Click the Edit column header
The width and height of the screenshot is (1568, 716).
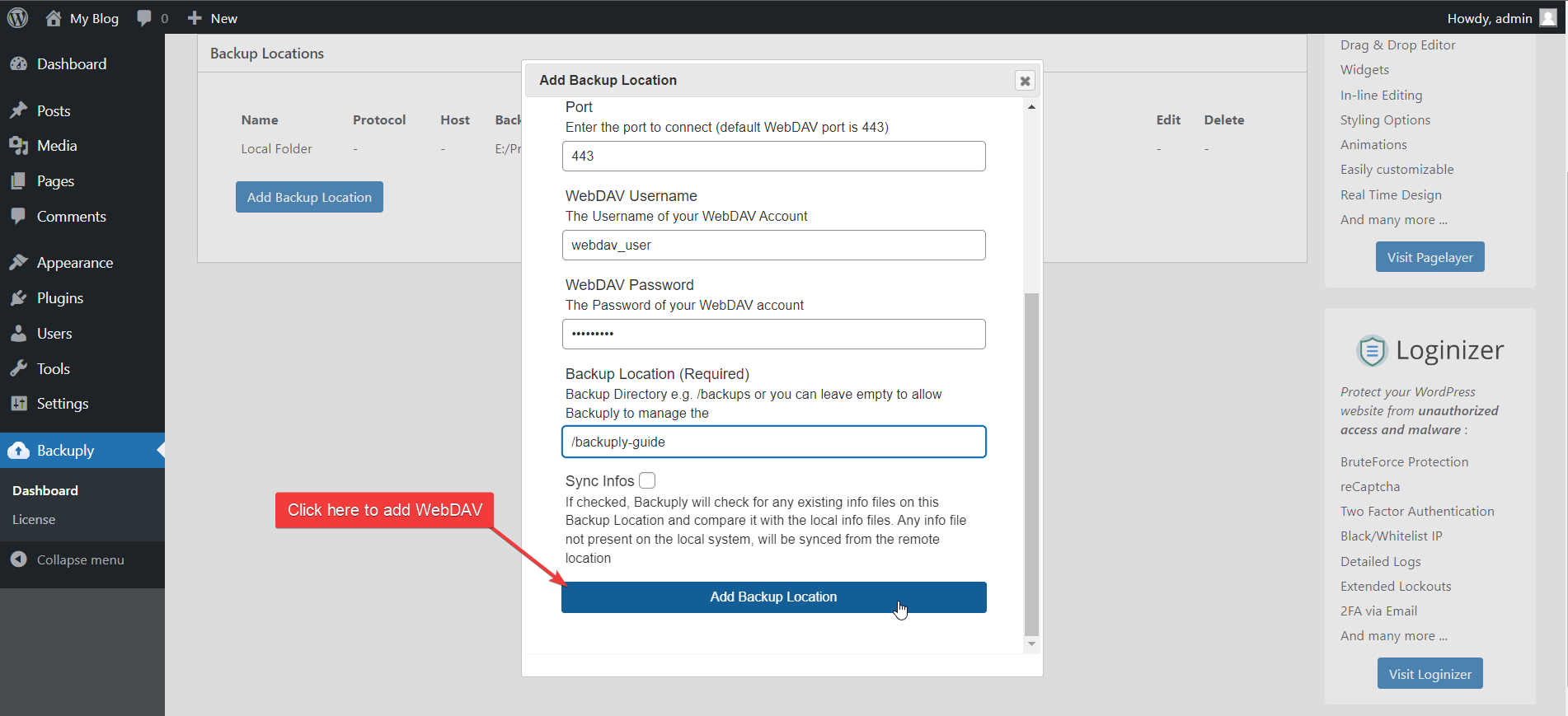pos(1168,120)
